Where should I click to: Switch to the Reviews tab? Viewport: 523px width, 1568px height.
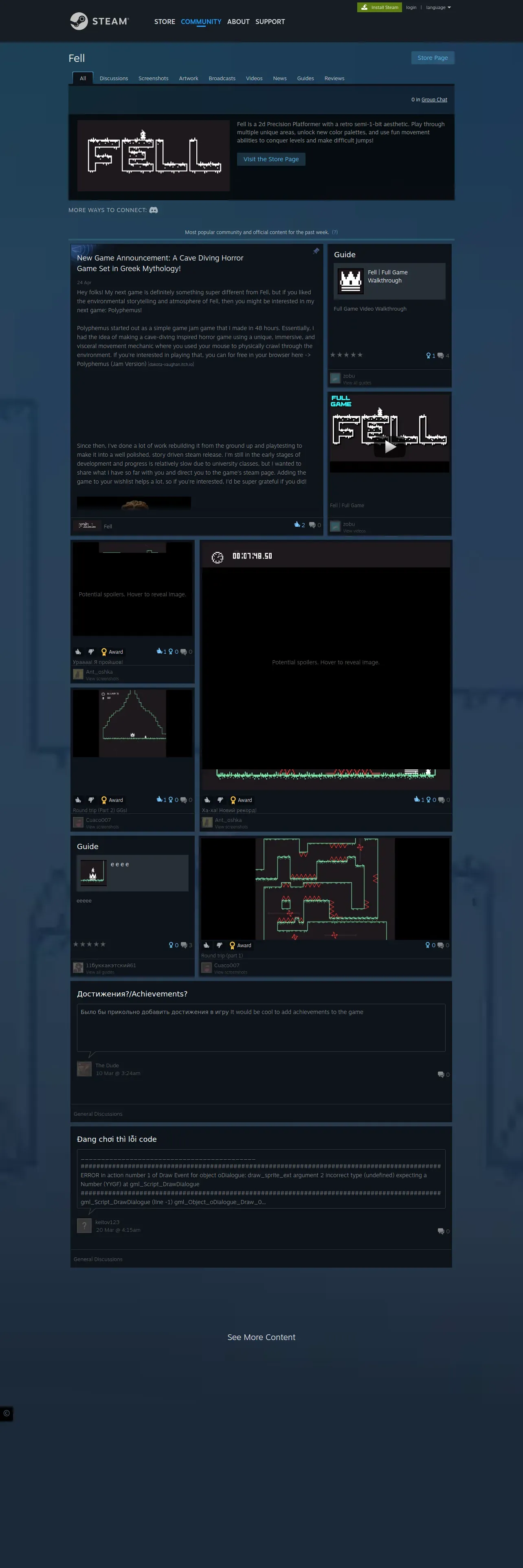(x=334, y=79)
